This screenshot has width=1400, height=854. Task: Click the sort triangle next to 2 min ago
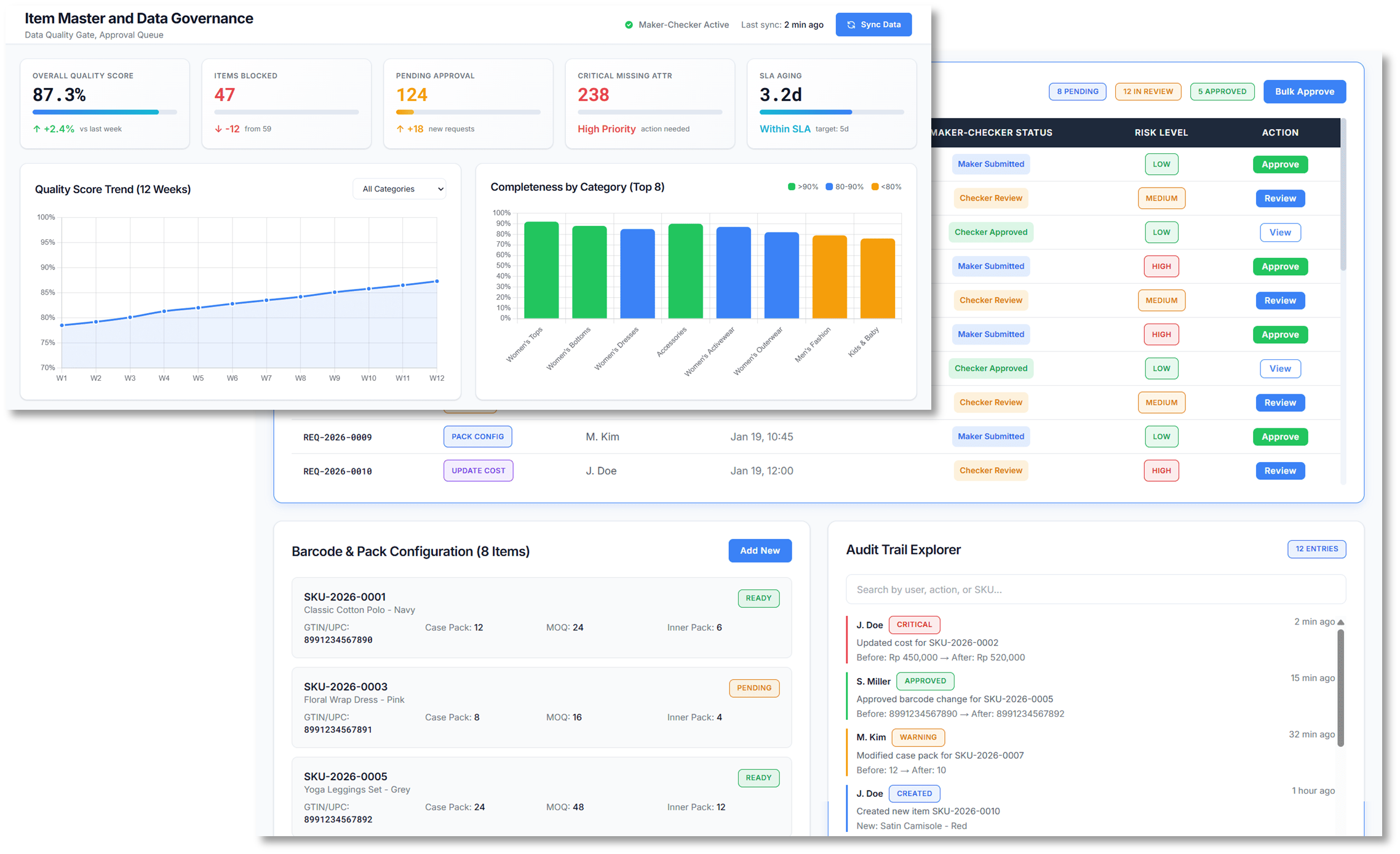(x=1342, y=621)
